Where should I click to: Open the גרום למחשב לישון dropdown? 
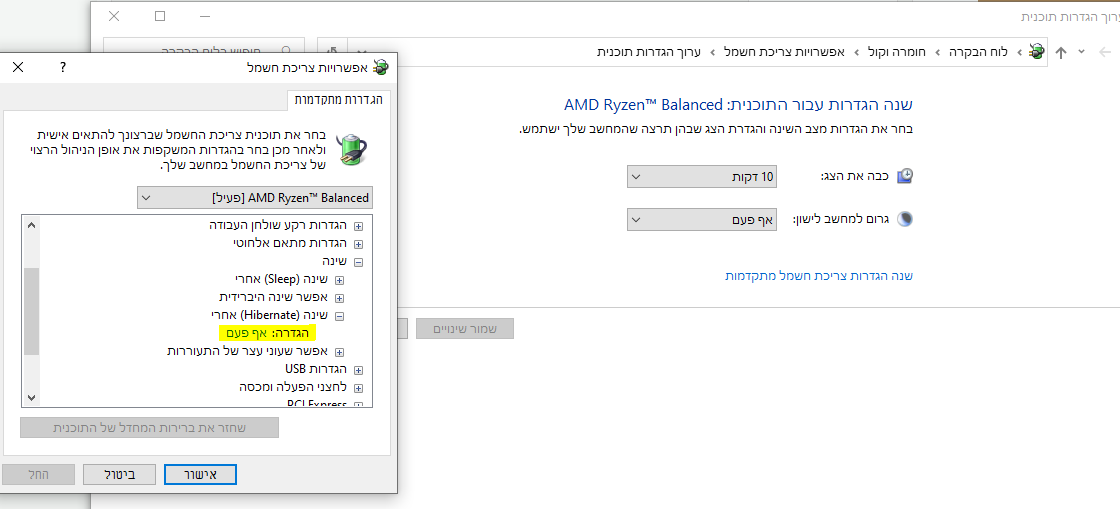(702, 219)
